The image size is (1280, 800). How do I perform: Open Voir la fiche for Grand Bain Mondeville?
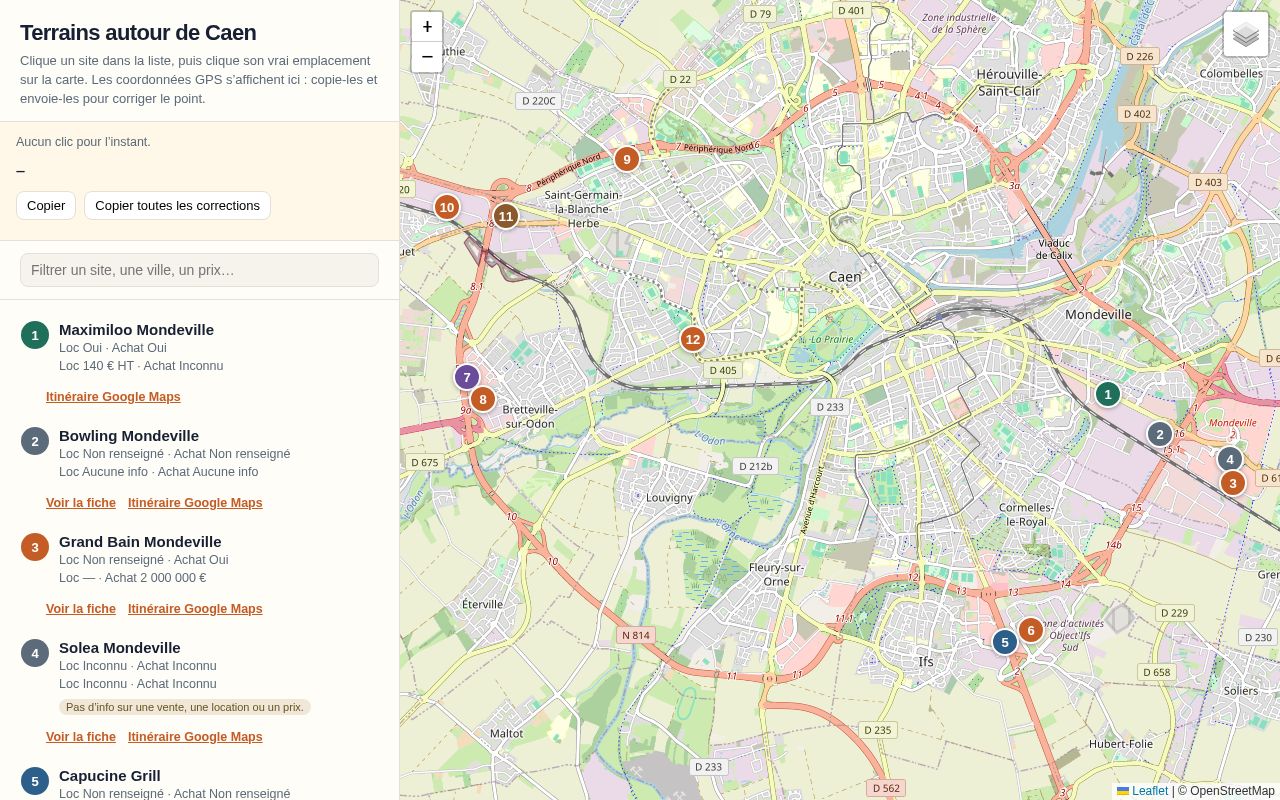(x=81, y=609)
